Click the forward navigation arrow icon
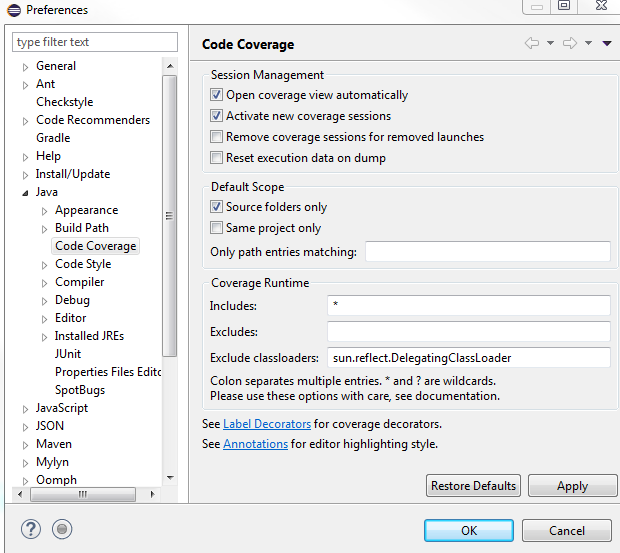Image resolution: width=620 pixels, height=553 pixels. click(x=570, y=43)
